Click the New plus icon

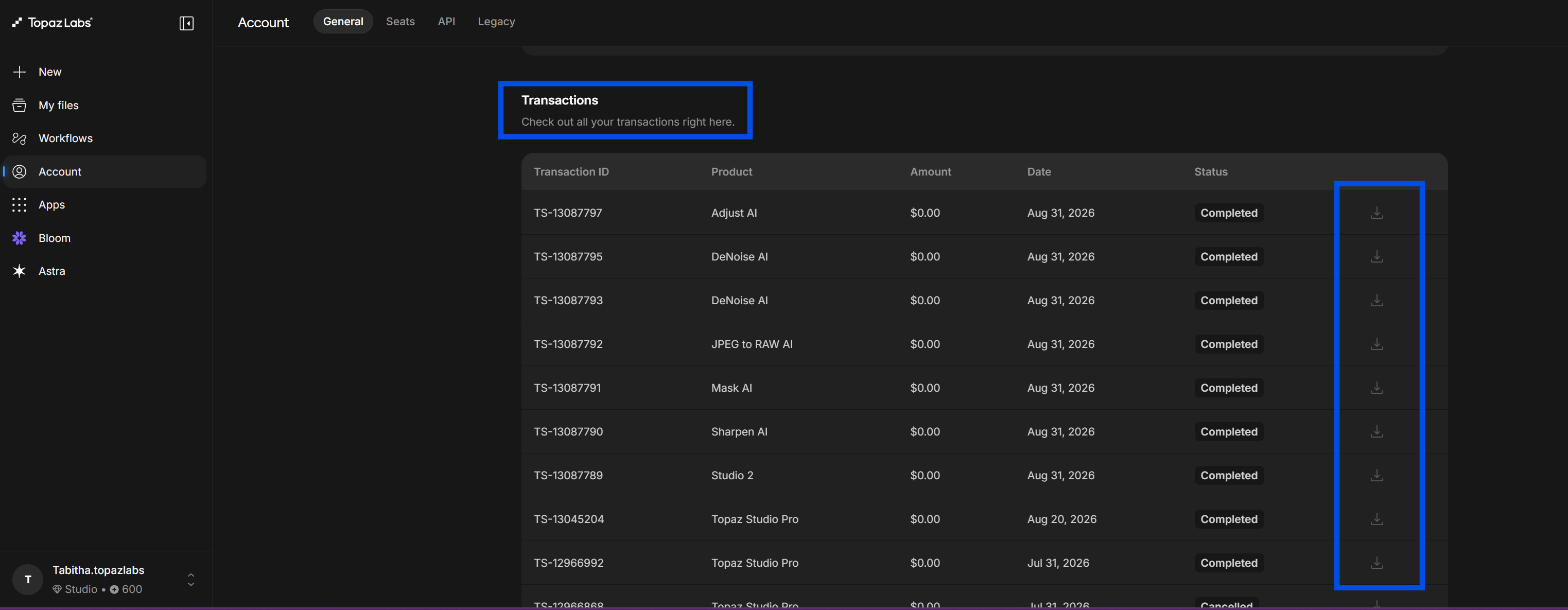coord(20,72)
